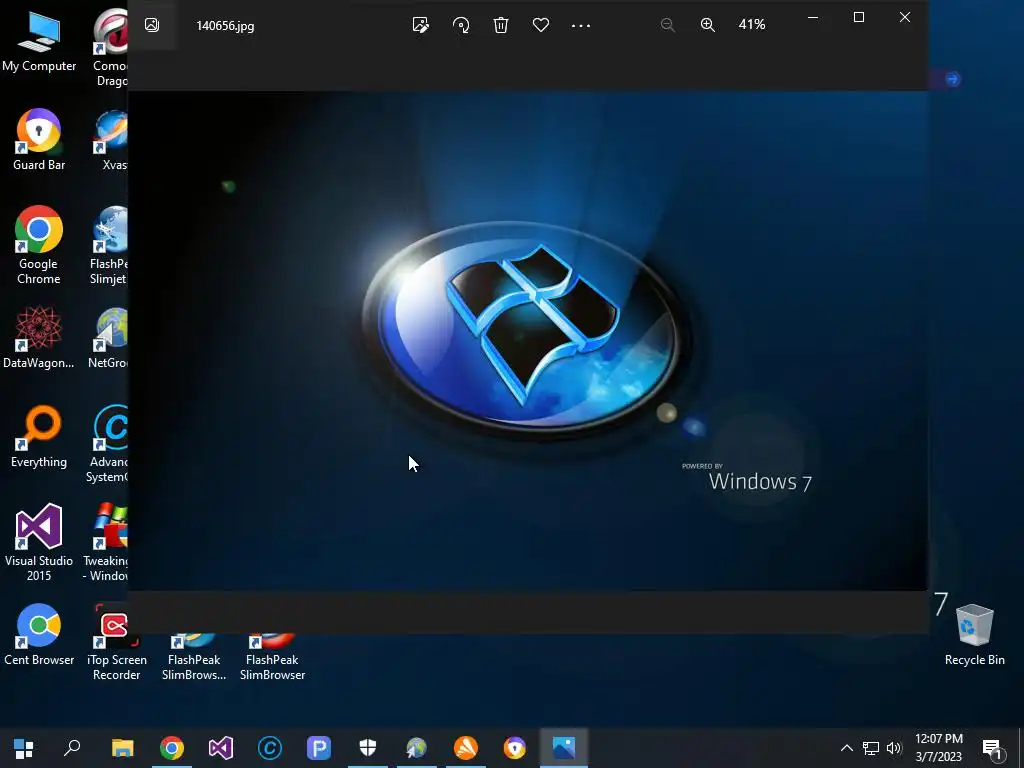Screen dimensions: 1024x768
Task: Launch Chrome from the taskbar
Action: [x=172, y=748]
